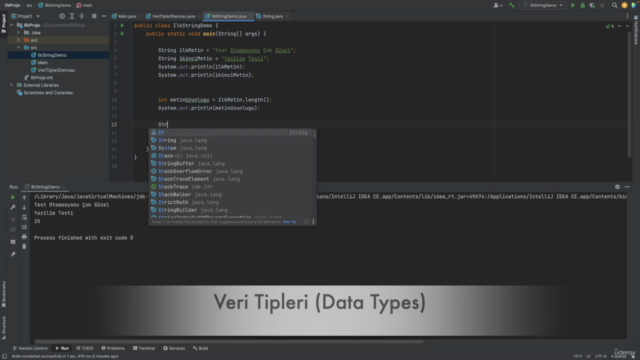Open Run panel settings gear
Screen dimensions: 640x360
[617, 187]
